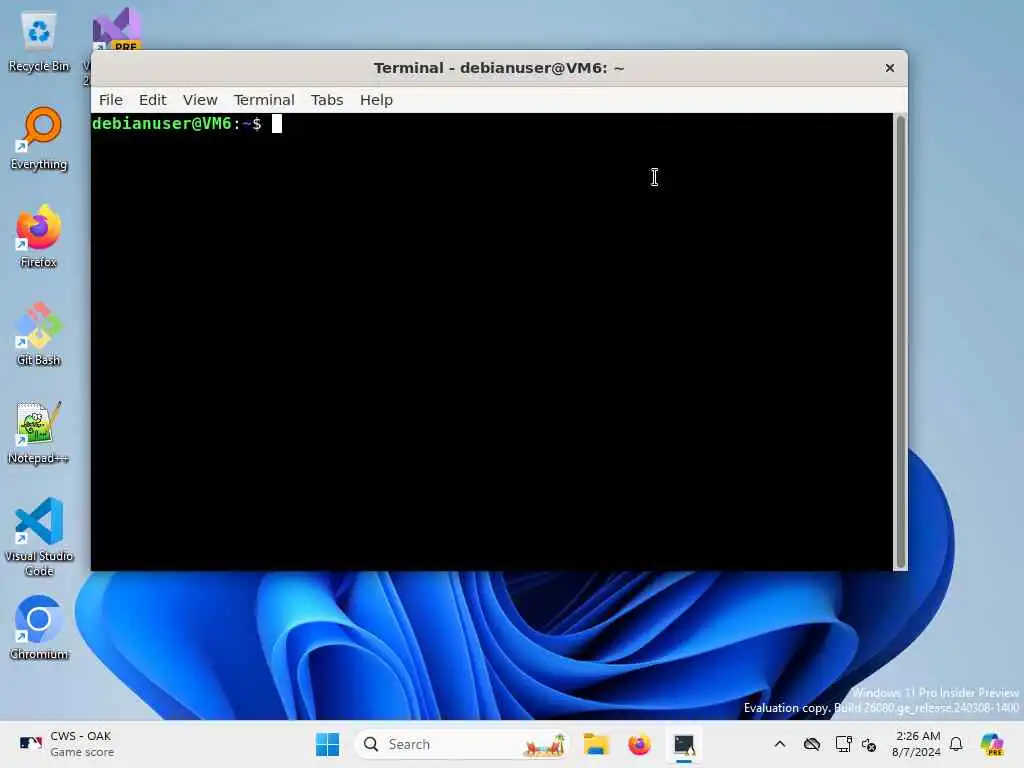Image resolution: width=1024 pixels, height=768 pixels.
Task: Open the Copilot Preview taskbar icon
Action: coord(992,744)
